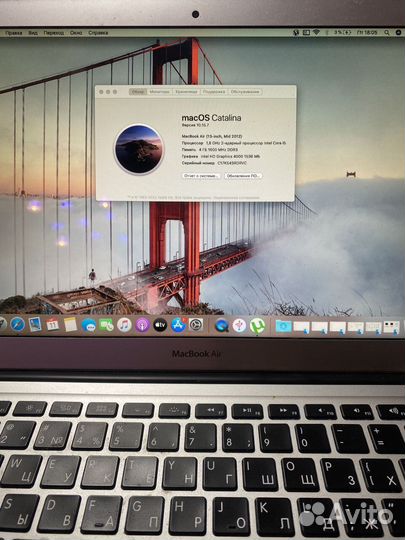Open the purple Podcasts icon
This screenshot has height=540, width=405.
[142, 325]
